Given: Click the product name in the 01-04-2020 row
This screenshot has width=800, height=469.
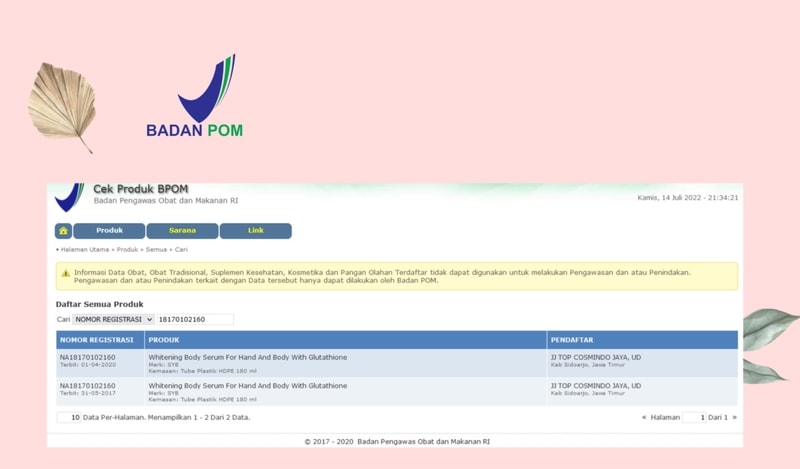Looking at the screenshot, I should point(247,357).
